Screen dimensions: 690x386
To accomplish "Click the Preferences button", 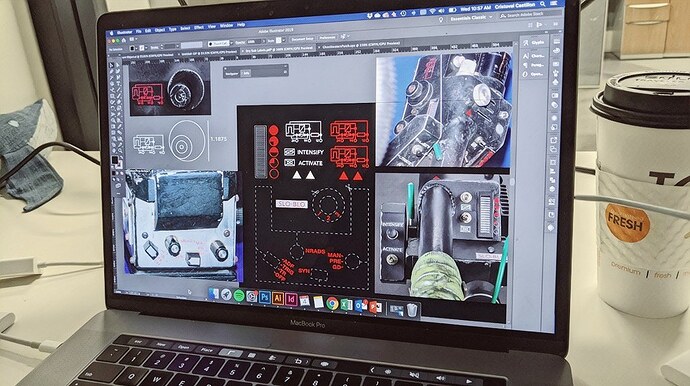I will (327, 38).
